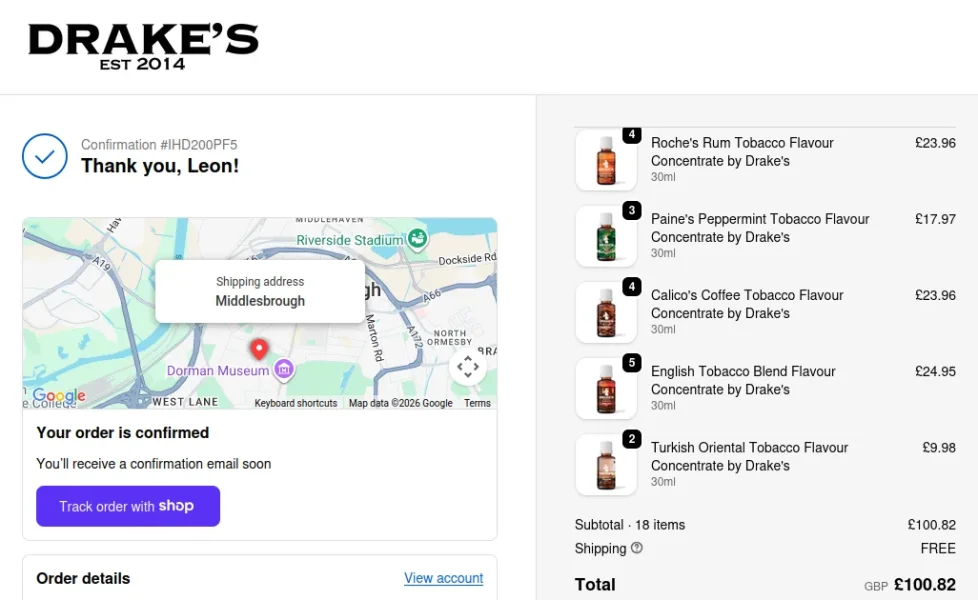Click confirmation number #IHD200PF5
This screenshot has height=600, width=978.
(159, 145)
